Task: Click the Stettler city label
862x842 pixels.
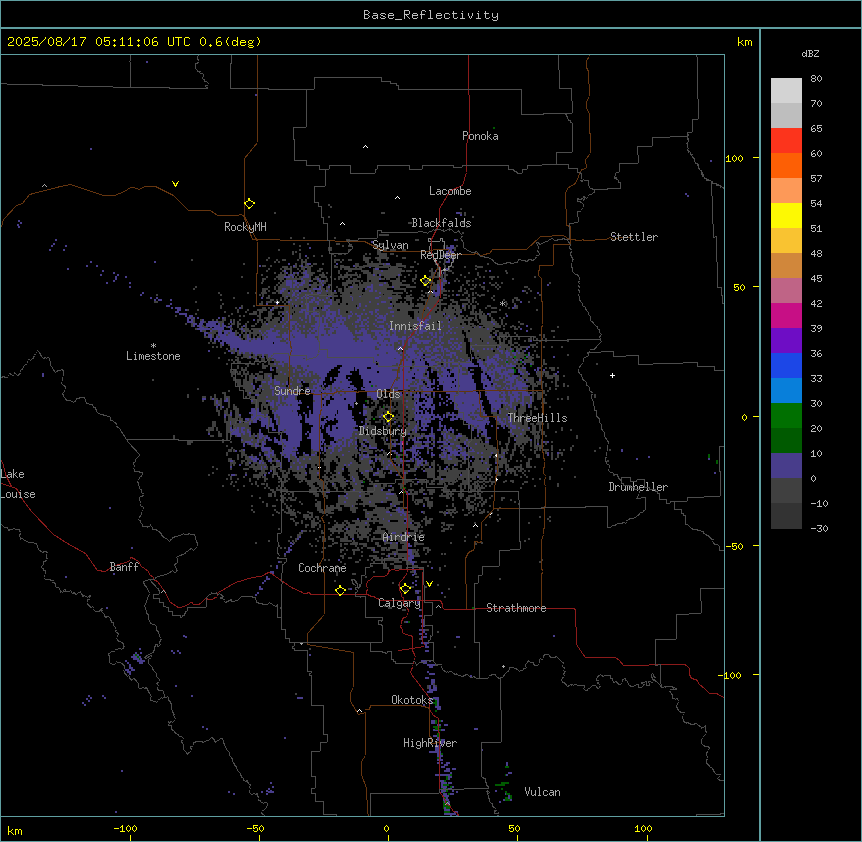Action: 634,237
